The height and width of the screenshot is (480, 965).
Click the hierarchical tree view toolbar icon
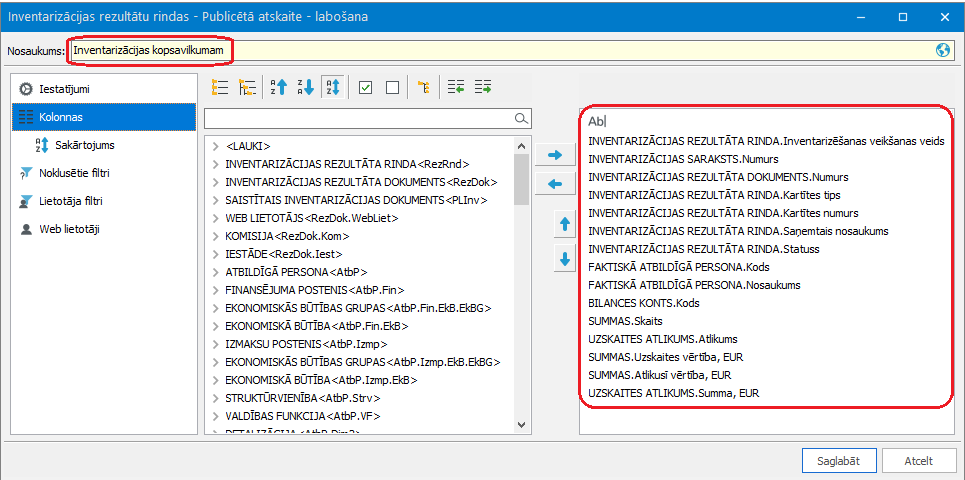tap(247, 88)
